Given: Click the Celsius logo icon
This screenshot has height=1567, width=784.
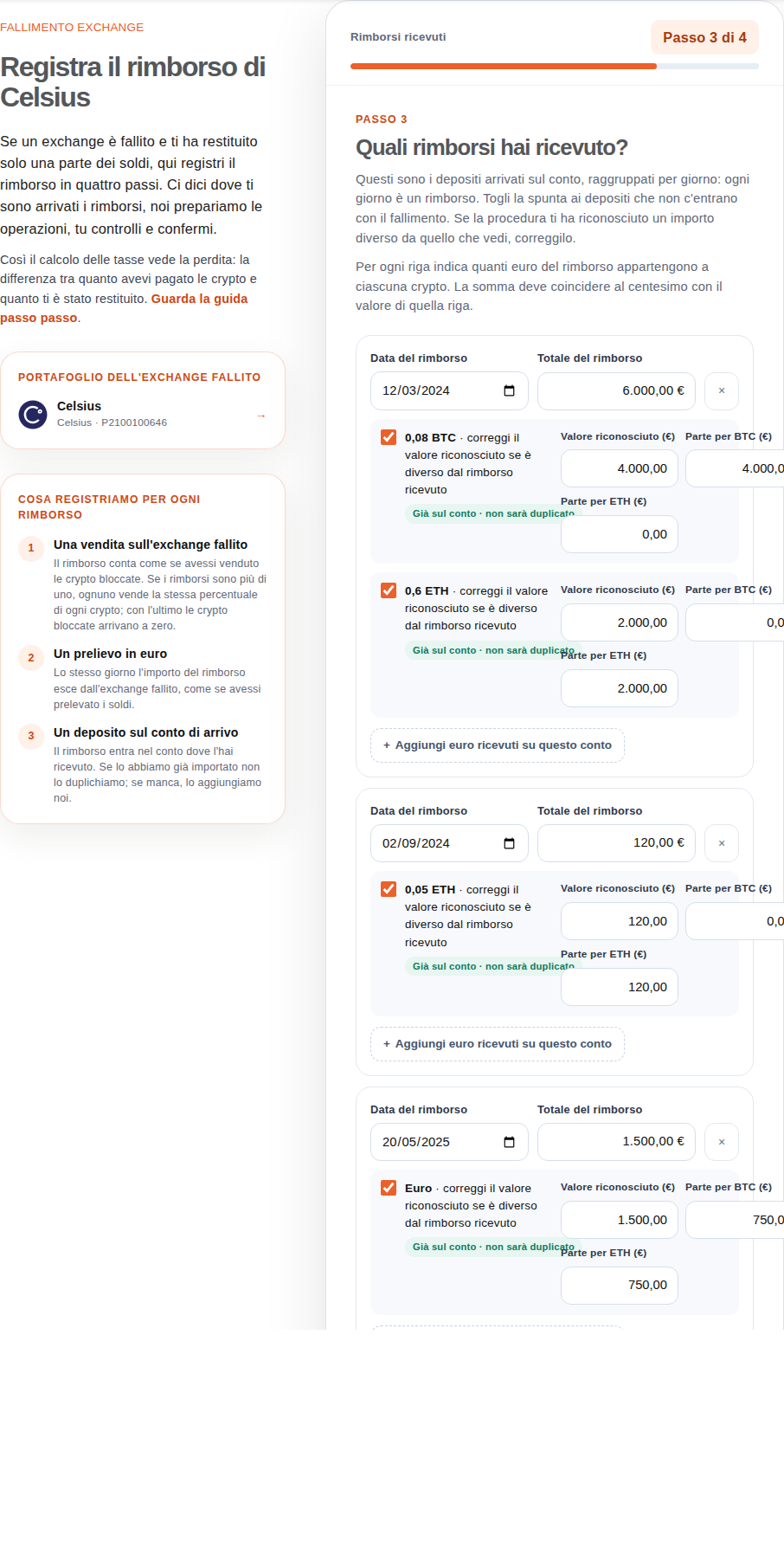Looking at the screenshot, I should coord(33,415).
